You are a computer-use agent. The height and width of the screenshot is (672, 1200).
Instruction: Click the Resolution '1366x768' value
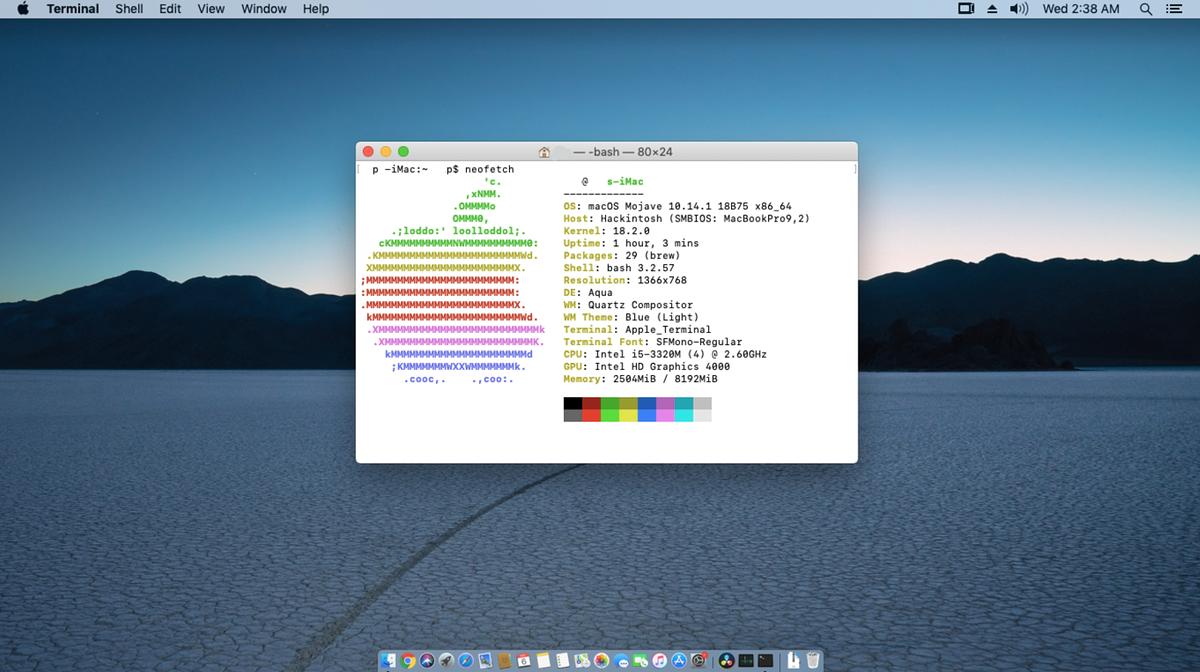[662, 281]
